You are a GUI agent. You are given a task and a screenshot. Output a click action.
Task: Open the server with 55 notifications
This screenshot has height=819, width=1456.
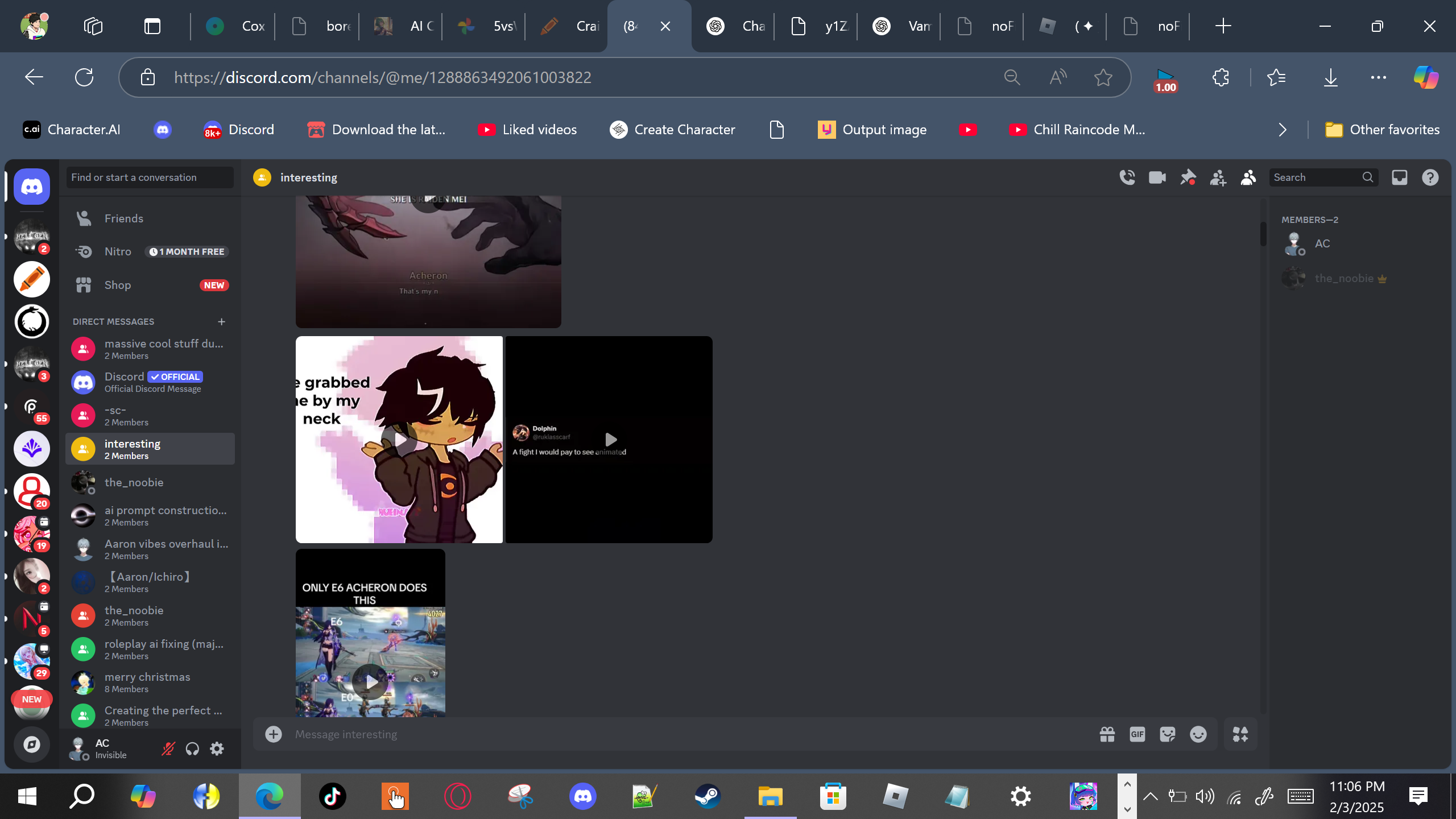coord(32,407)
